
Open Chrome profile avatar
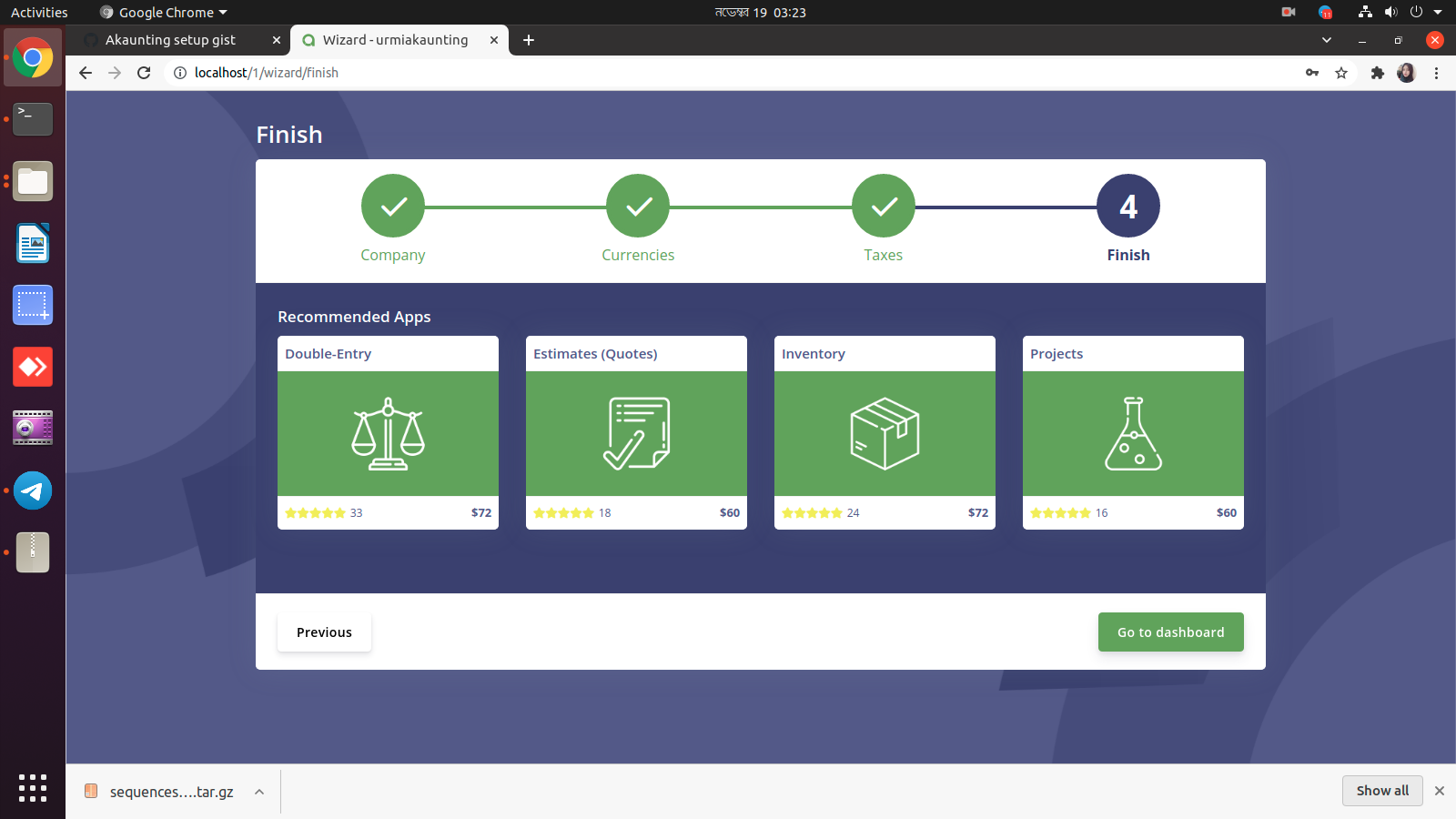tap(1407, 73)
